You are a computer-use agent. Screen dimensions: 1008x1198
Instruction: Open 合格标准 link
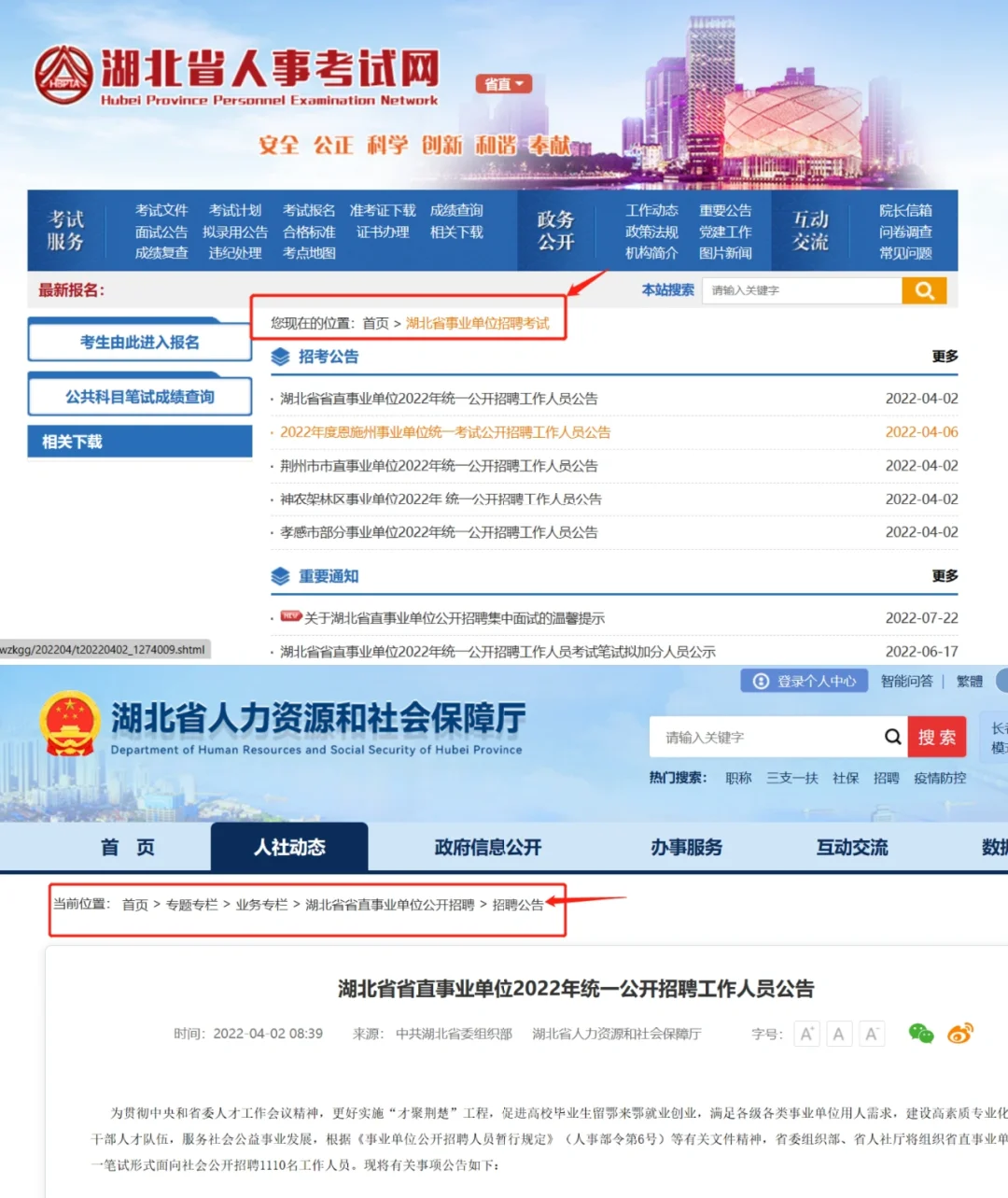click(309, 232)
